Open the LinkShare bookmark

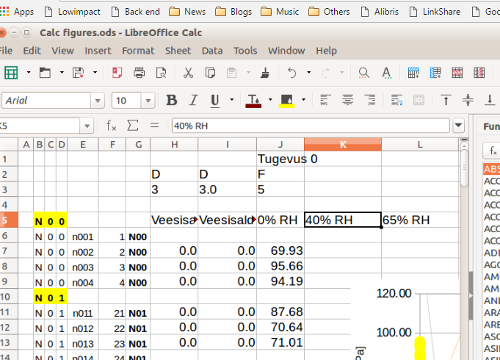tap(435, 12)
